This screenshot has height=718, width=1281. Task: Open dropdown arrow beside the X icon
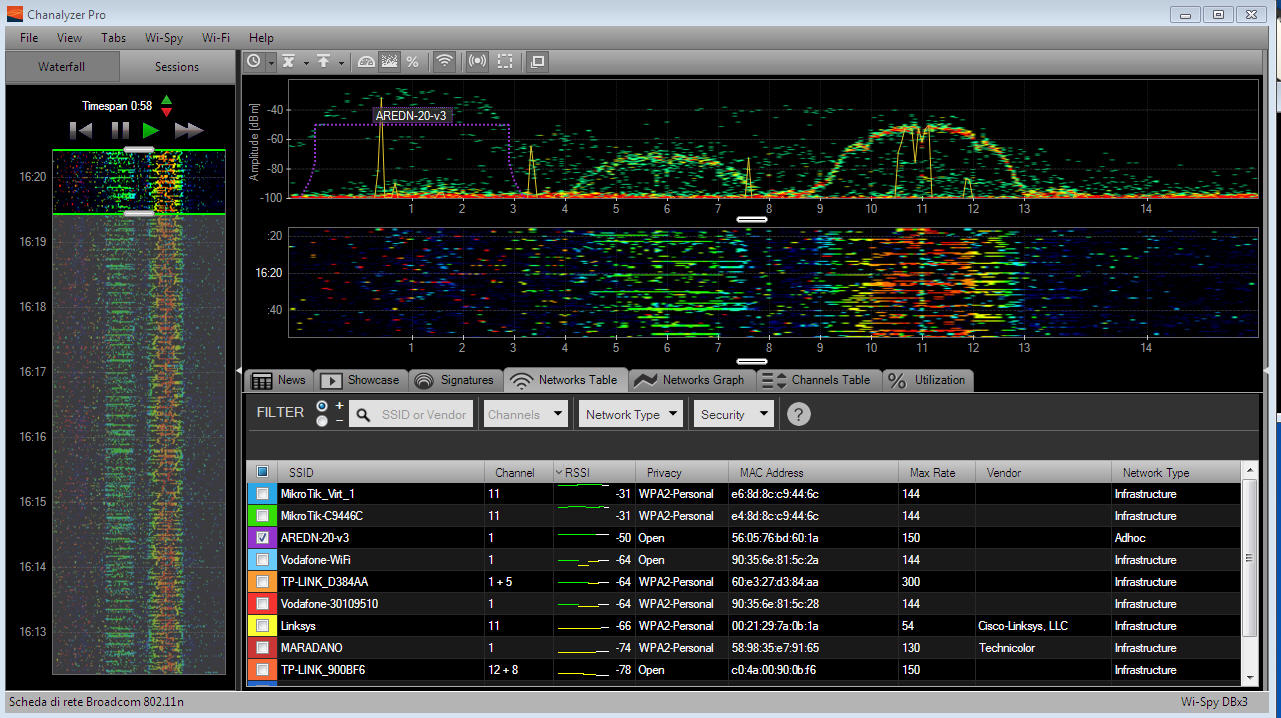click(304, 62)
